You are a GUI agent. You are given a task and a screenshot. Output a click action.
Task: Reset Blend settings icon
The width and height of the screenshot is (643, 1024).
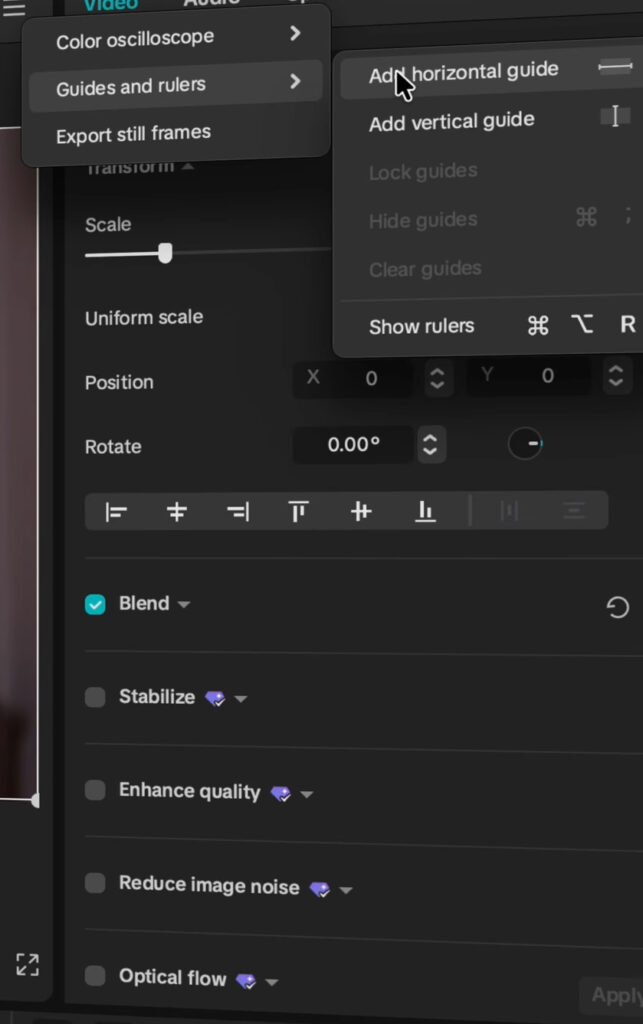617,607
